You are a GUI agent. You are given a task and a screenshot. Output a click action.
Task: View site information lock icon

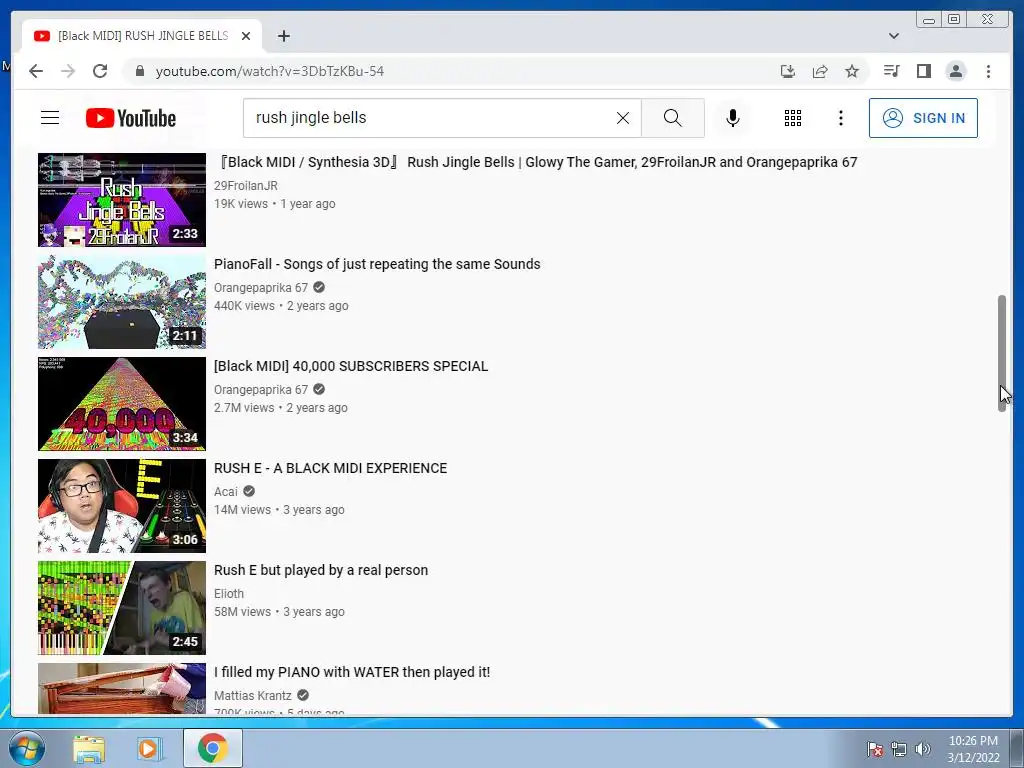tap(139, 71)
